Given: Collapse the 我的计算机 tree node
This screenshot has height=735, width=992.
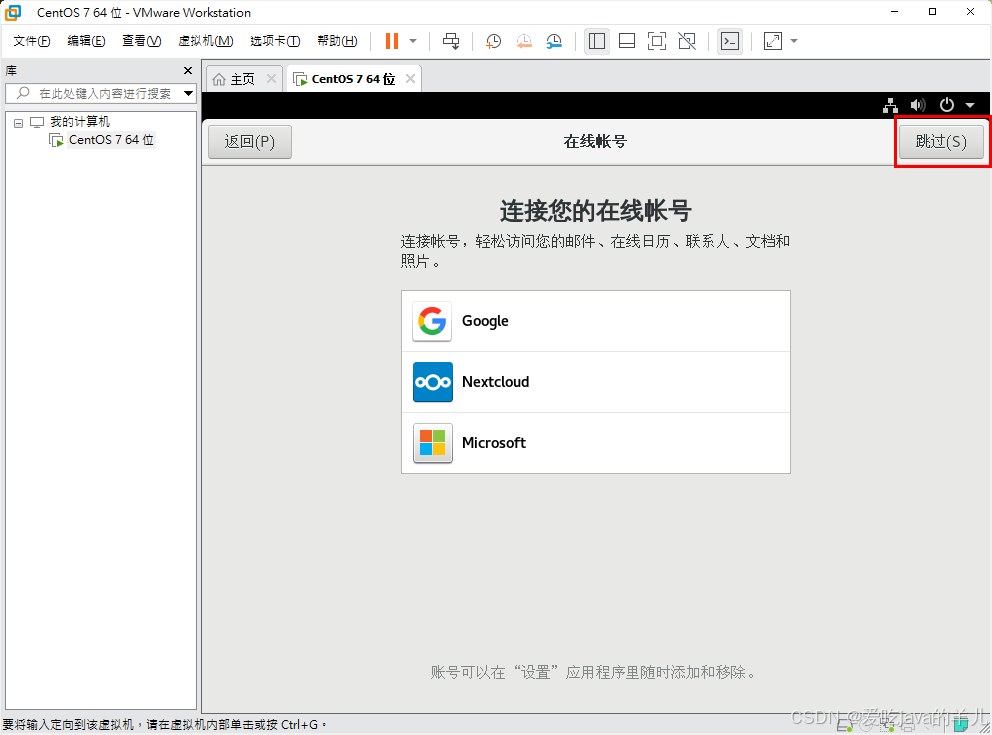Looking at the screenshot, I should click(18, 123).
